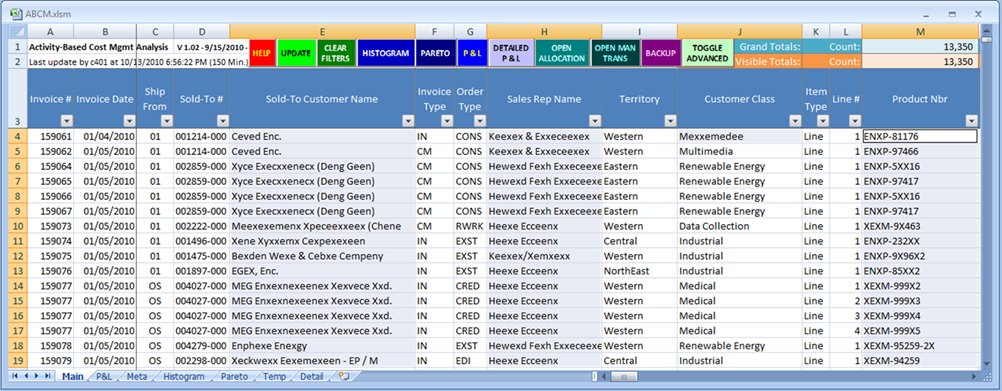Select column A header
This screenshot has width=1002, height=391.
[x=50, y=32]
